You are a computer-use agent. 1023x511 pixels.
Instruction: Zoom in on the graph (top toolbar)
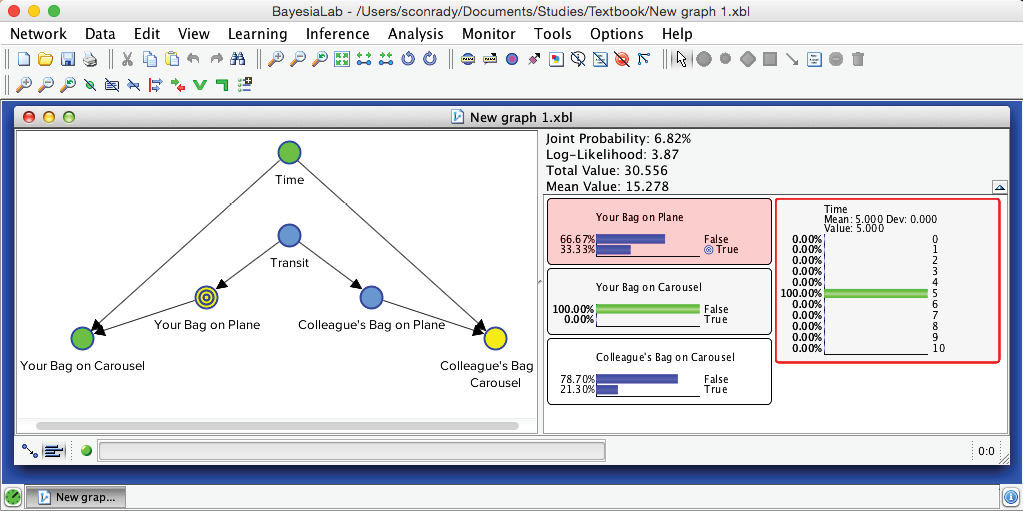276,59
